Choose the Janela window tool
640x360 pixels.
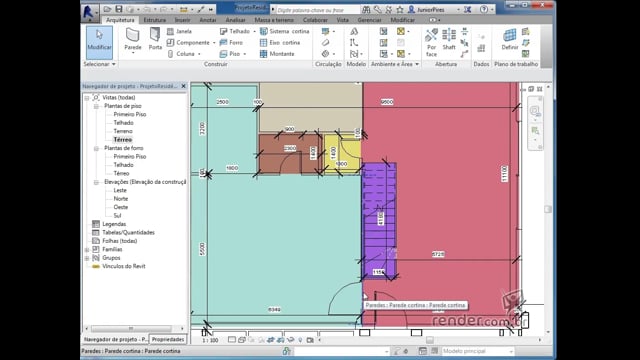[179, 31]
